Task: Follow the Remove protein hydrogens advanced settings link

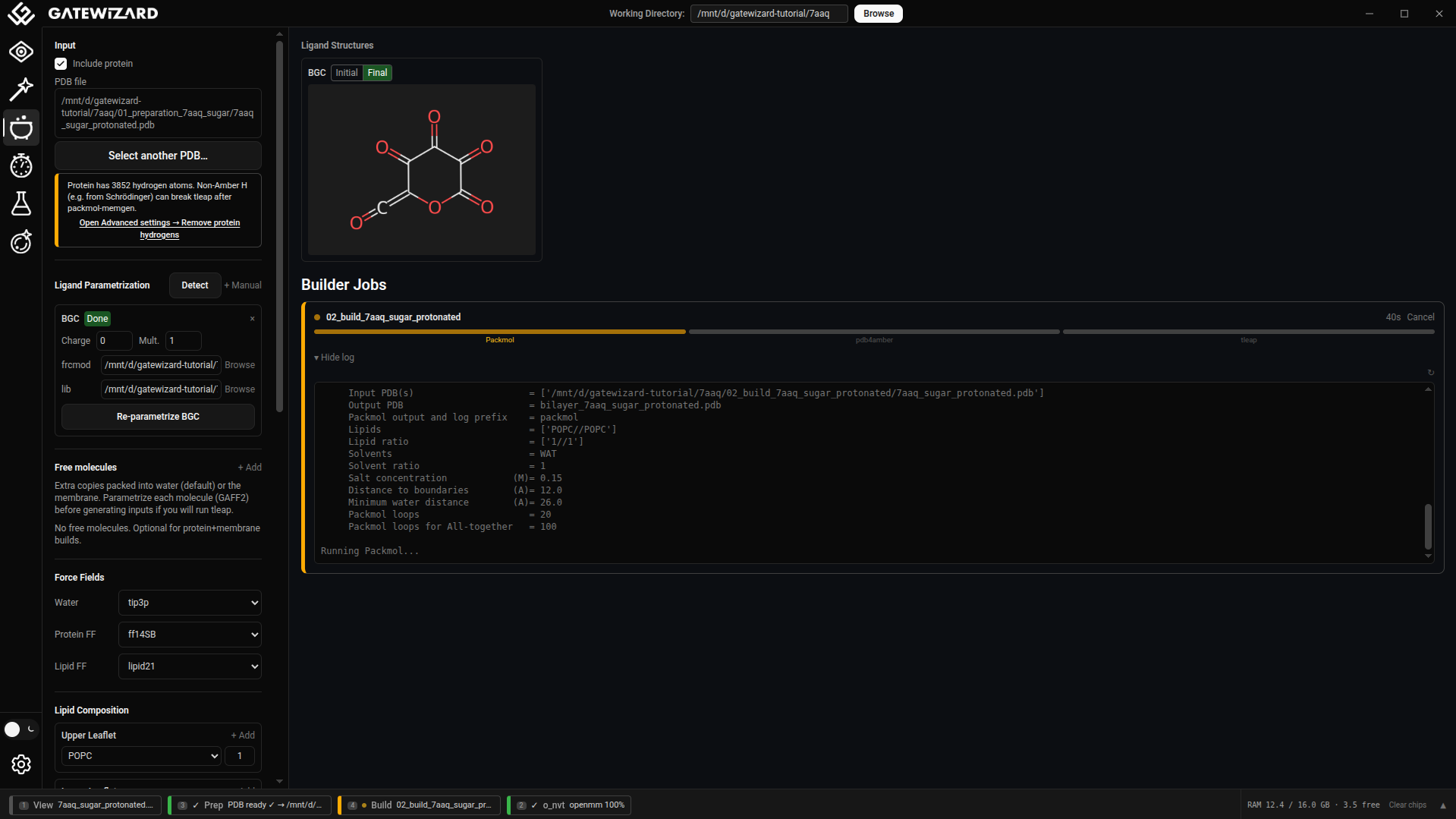Action: pos(159,228)
